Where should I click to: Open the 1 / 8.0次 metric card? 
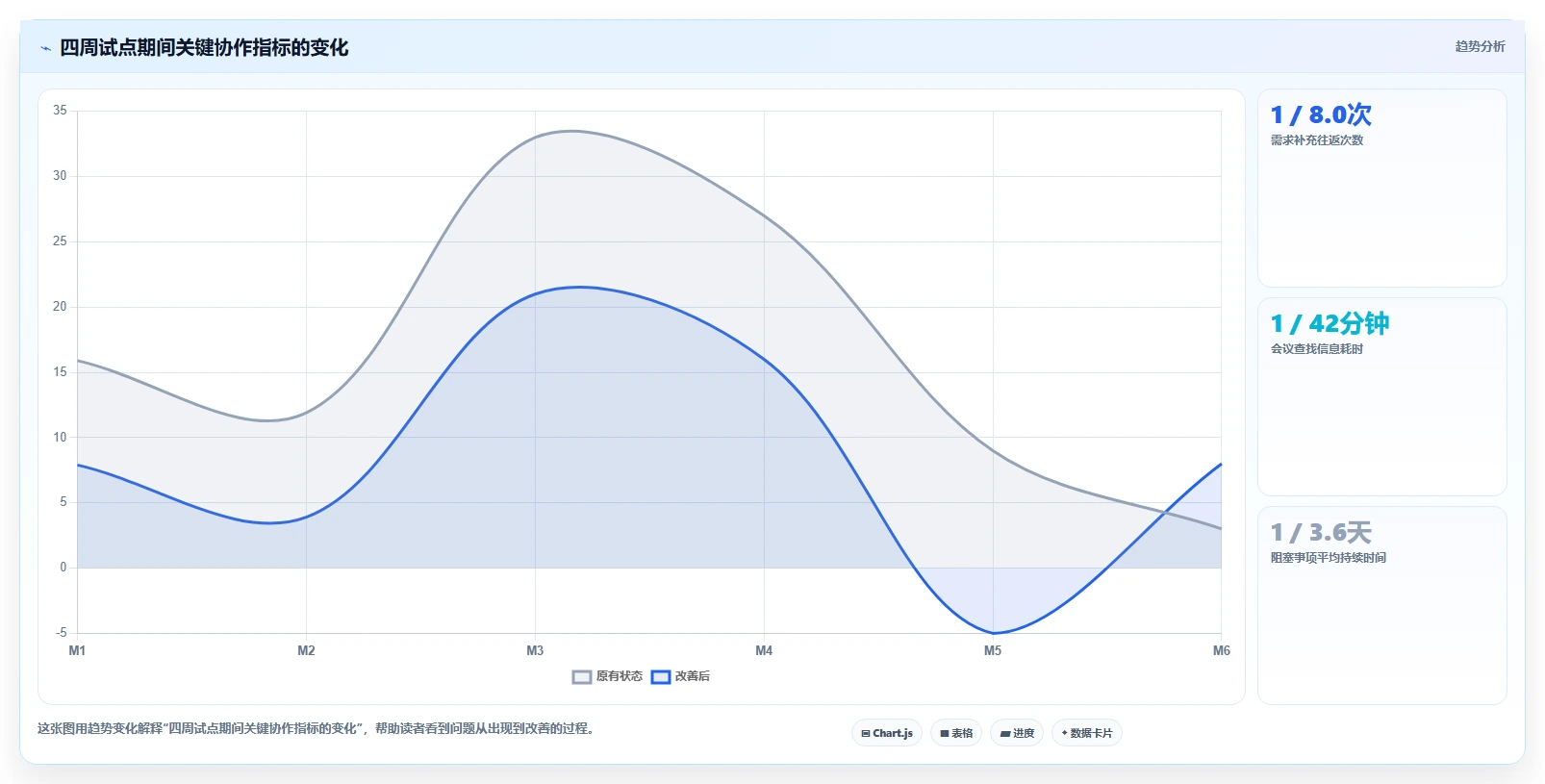tap(1381, 188)
